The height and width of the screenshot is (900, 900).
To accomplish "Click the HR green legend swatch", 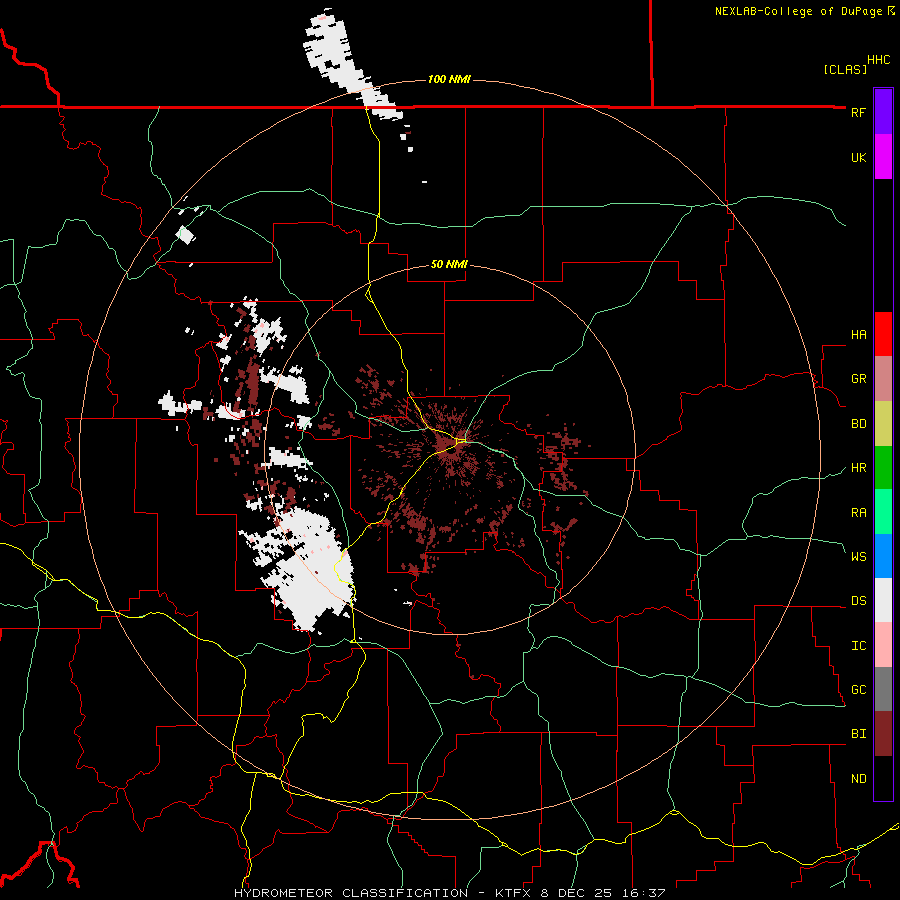I will [883, 467].
